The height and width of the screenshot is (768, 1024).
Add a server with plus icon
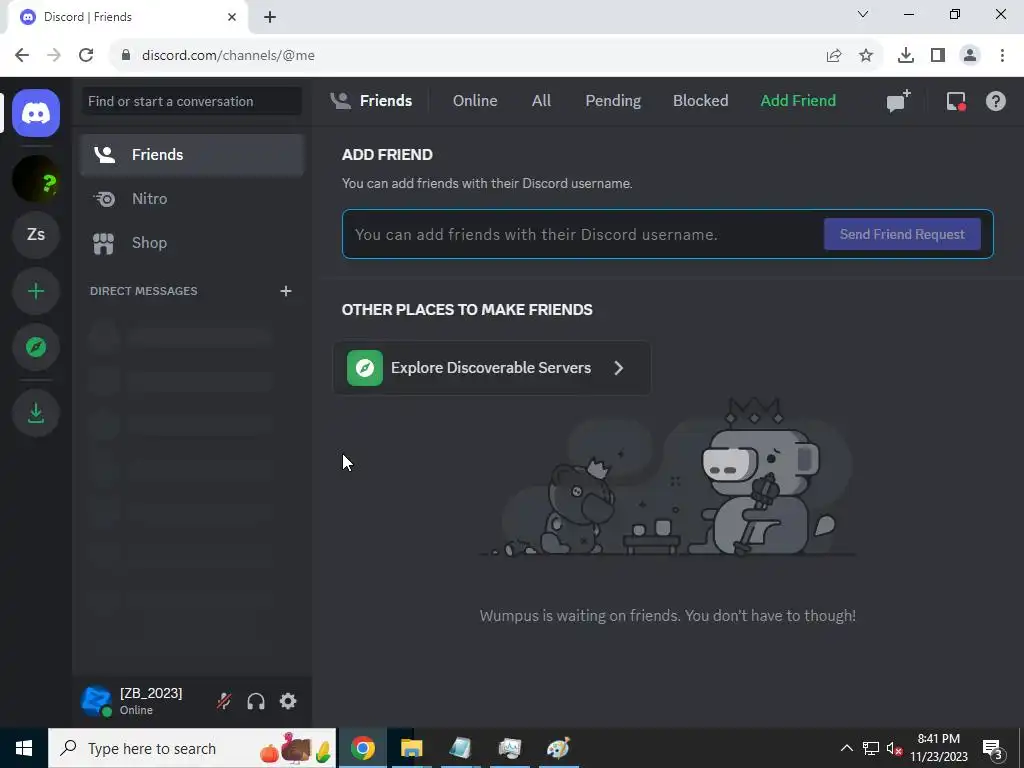pyautogui.click(x=36, y=291)
